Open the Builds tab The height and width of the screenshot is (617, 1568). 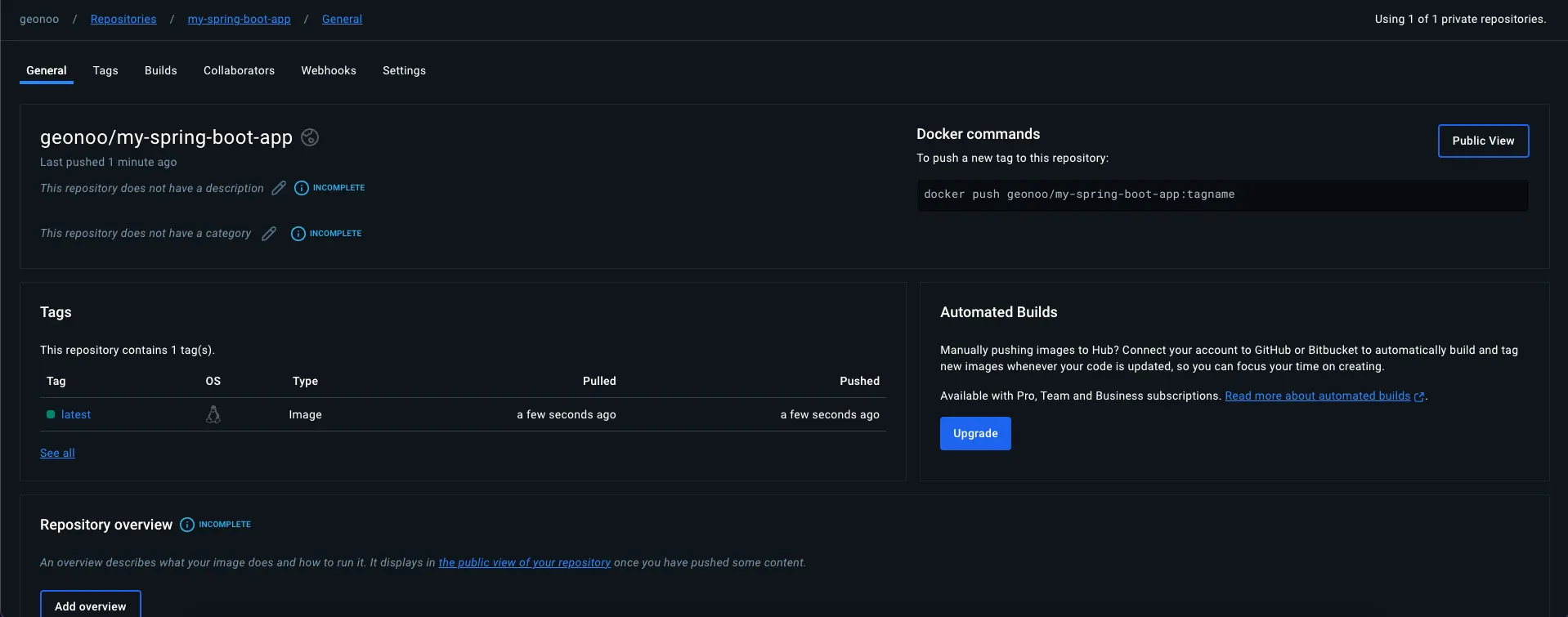click(x=161, y=70)
